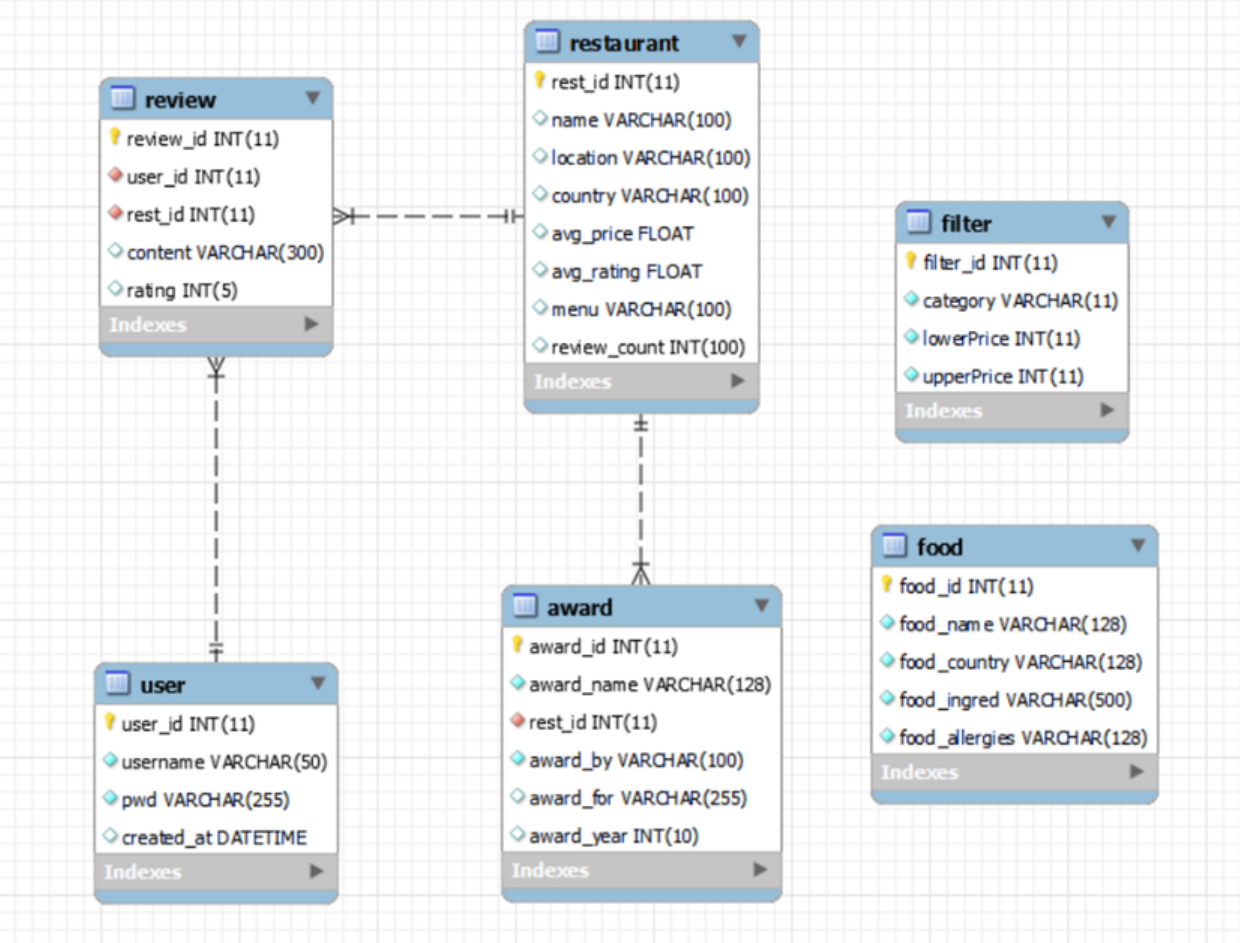Select the restaurant-to-award relationship line

tap(641, 500)
